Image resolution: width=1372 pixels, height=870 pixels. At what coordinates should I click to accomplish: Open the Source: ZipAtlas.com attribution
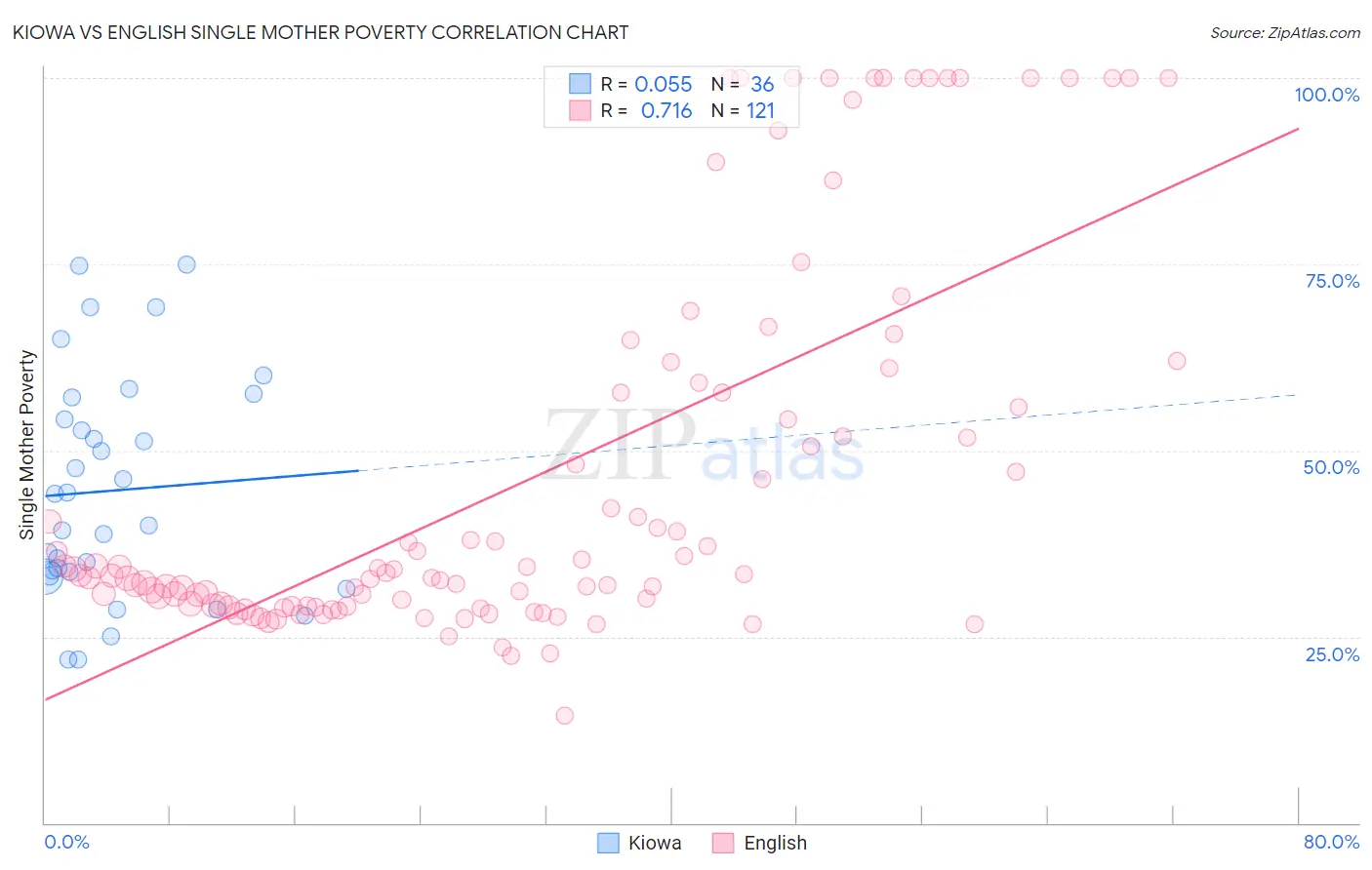(x=1284, y=32)
